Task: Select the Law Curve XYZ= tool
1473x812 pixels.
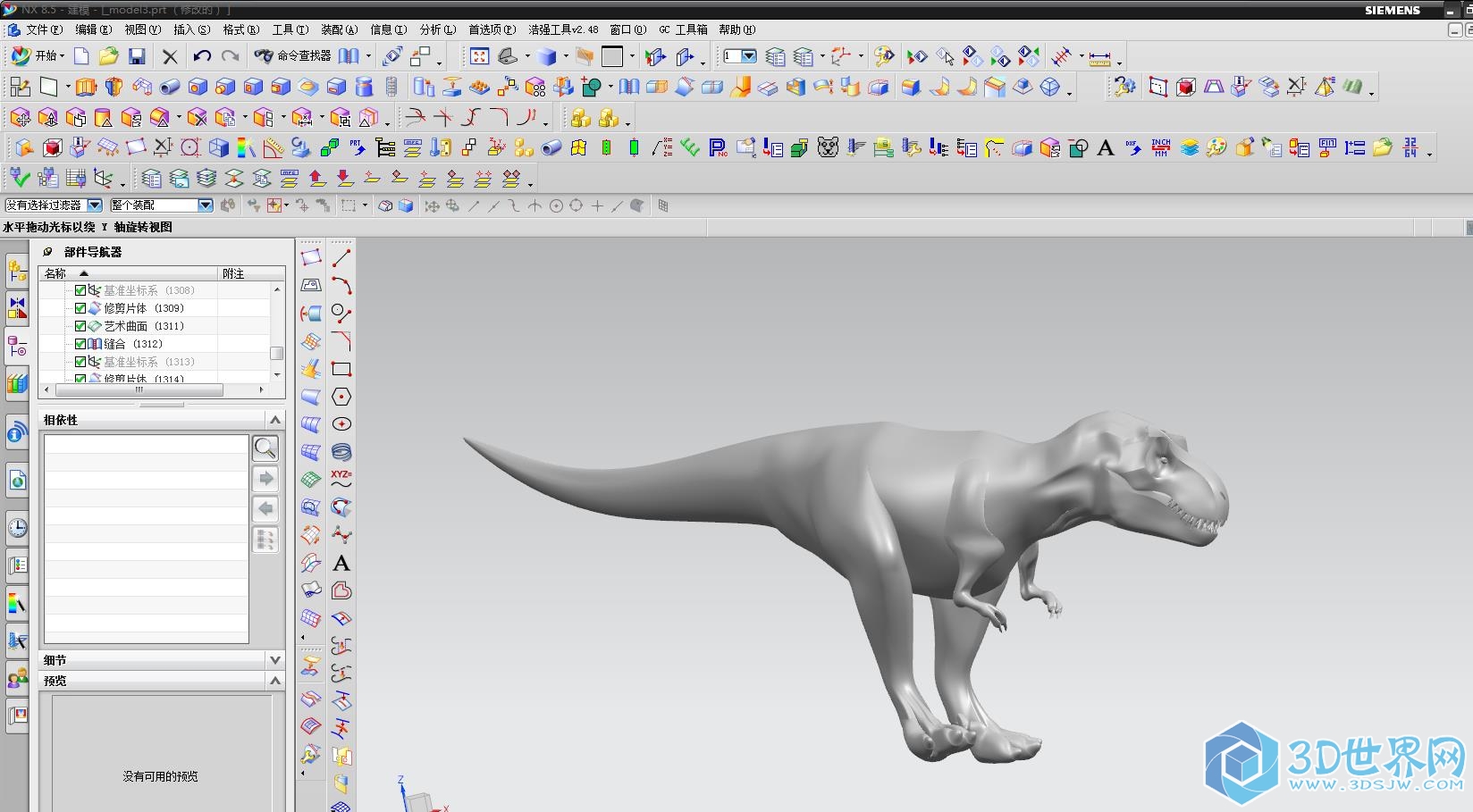Action: [x=341, y=480]
